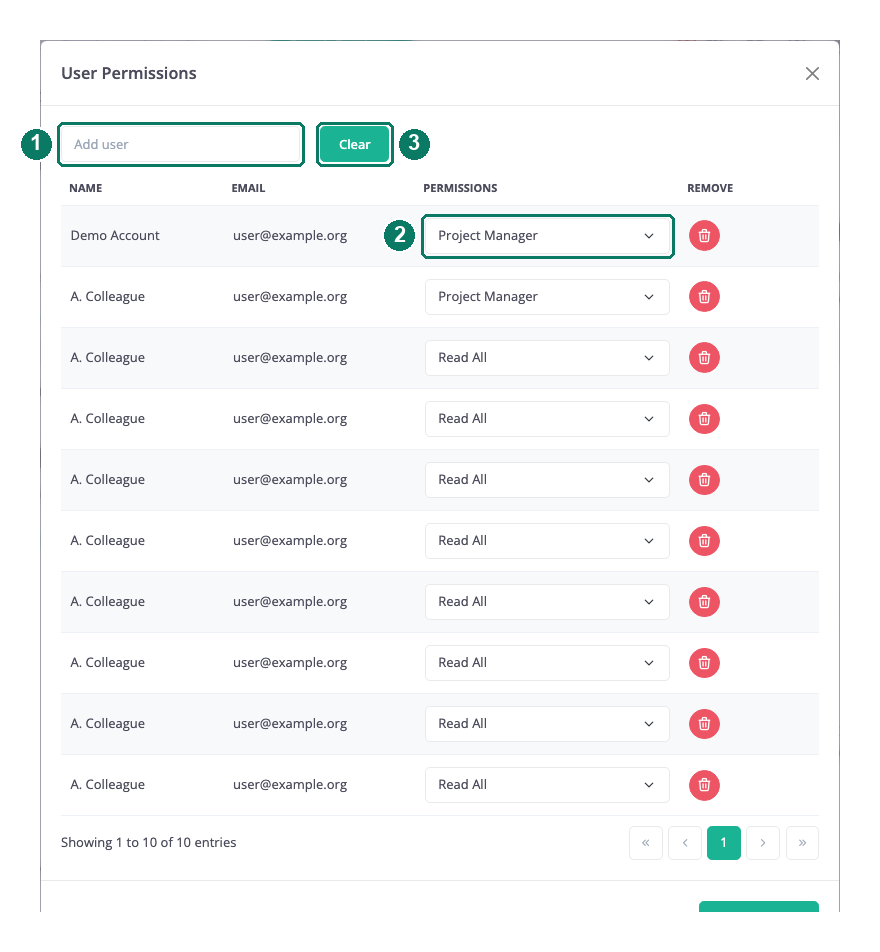
Task: Click the PERMISSIONS column header
Action: [460, 188]
